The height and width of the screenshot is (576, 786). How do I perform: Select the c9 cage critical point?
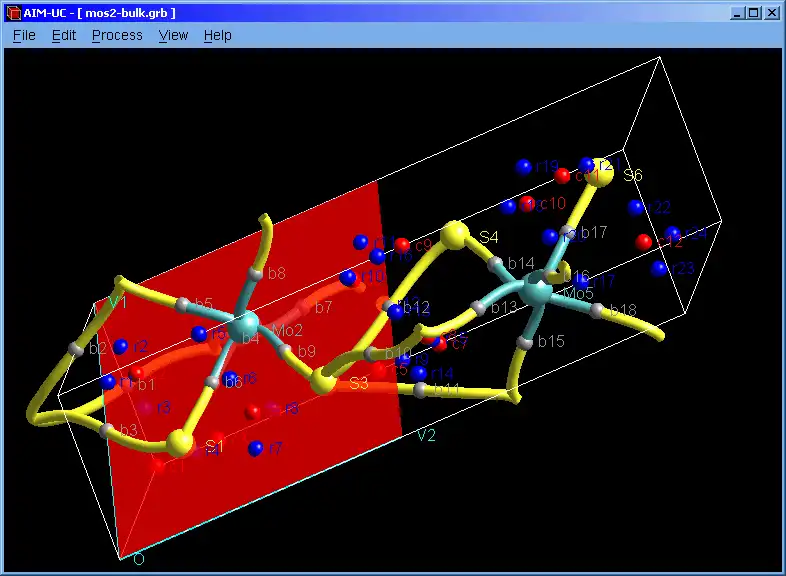click(x=402, y=245)
